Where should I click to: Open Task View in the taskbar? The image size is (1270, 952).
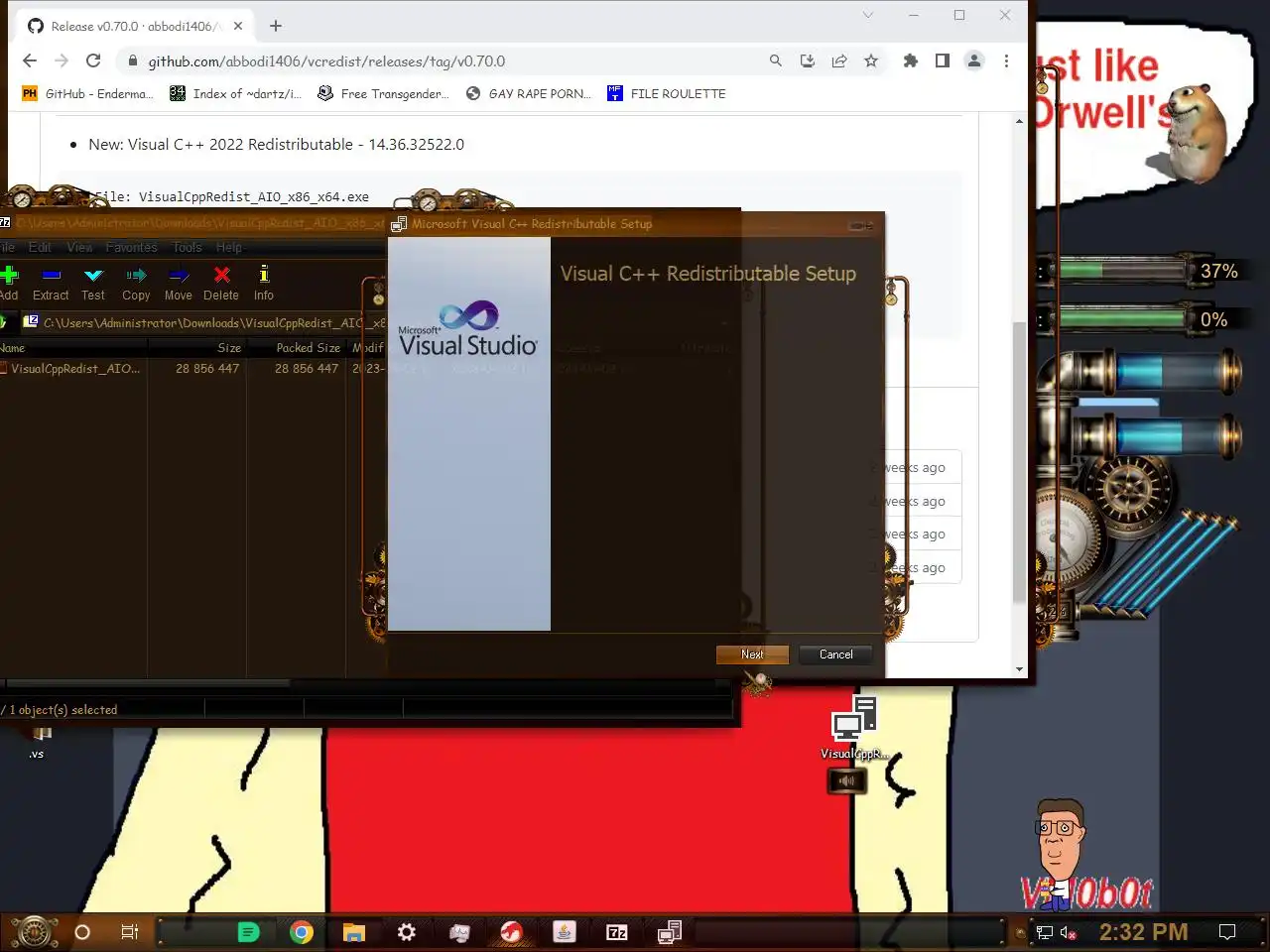[130, 932]
